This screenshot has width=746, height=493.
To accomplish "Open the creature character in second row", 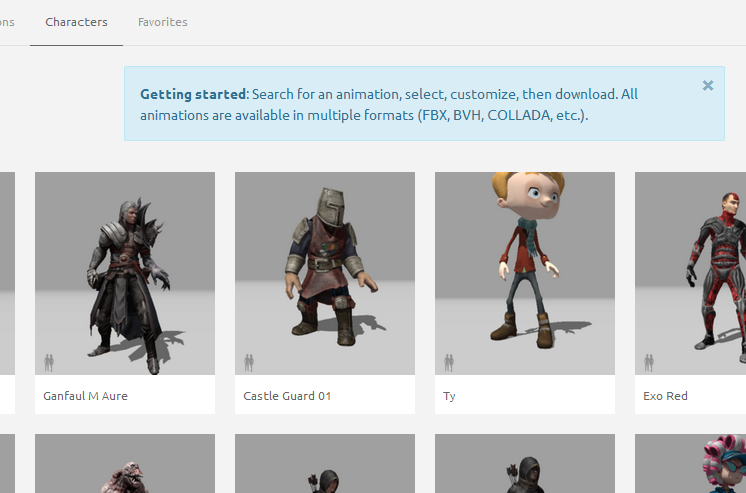I will pyautogui.click(x=125, y=463).
